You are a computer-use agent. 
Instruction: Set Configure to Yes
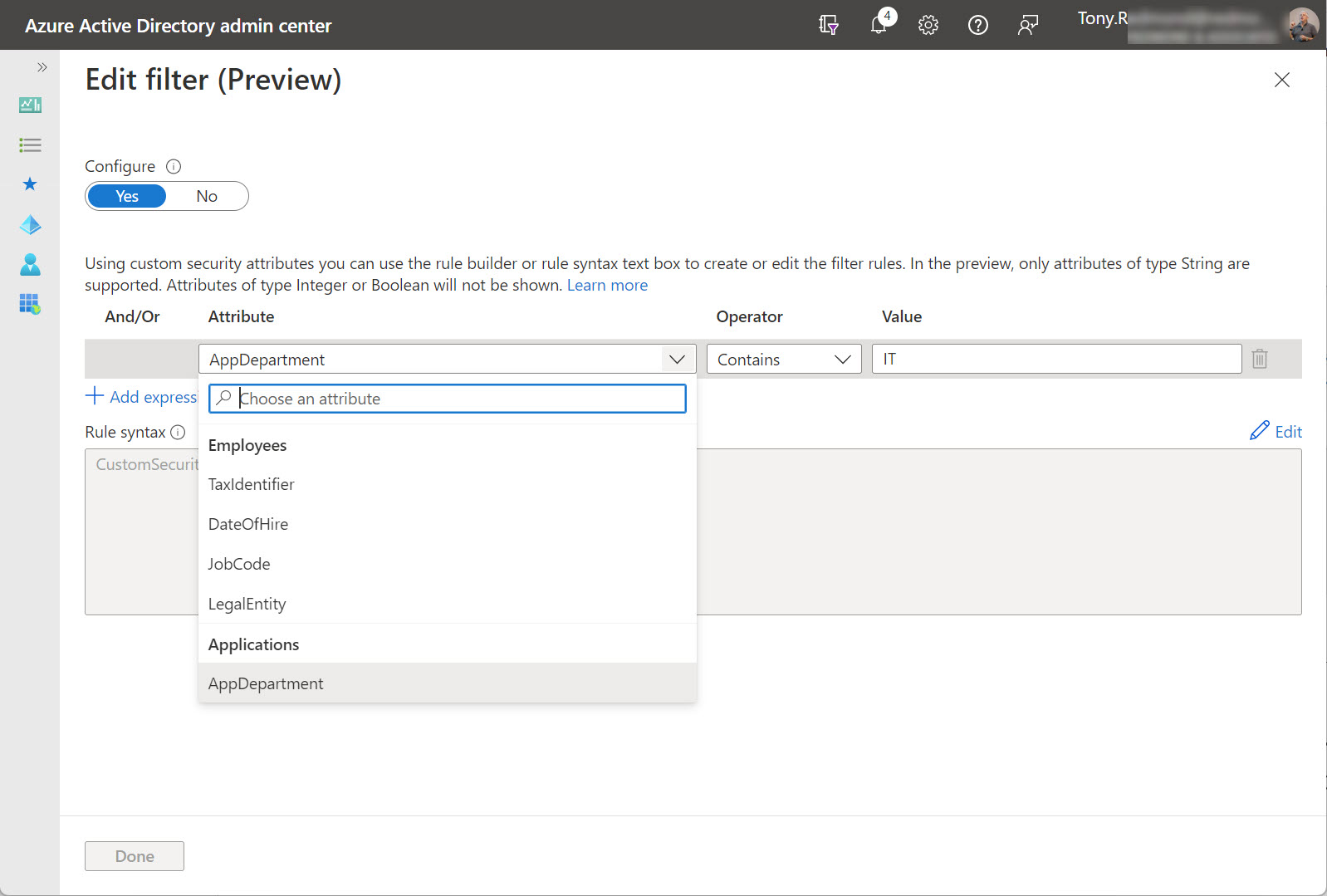(127, 196)
